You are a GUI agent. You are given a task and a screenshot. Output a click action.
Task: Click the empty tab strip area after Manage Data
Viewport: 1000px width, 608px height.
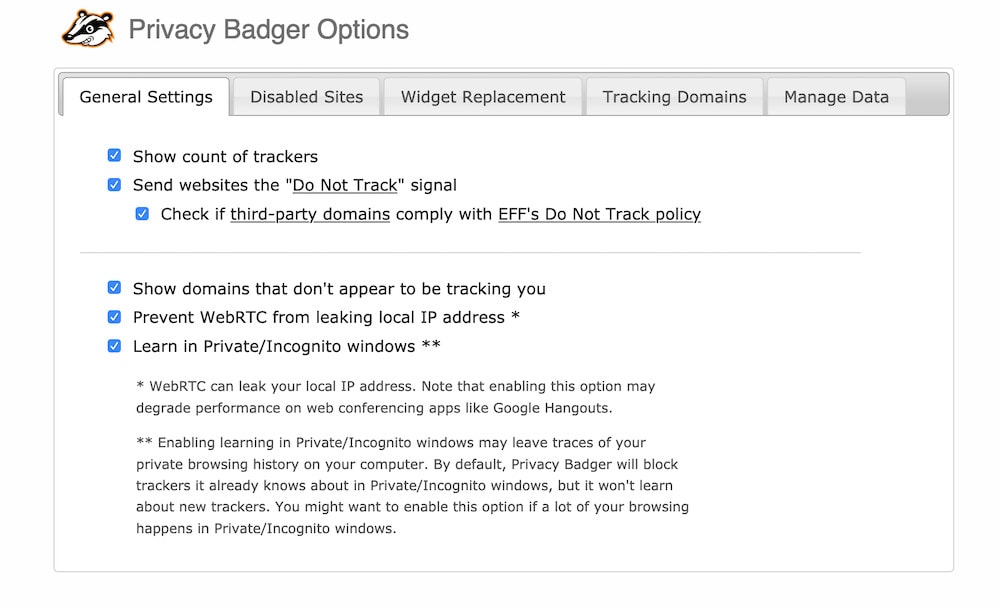[x=927, y=96]
